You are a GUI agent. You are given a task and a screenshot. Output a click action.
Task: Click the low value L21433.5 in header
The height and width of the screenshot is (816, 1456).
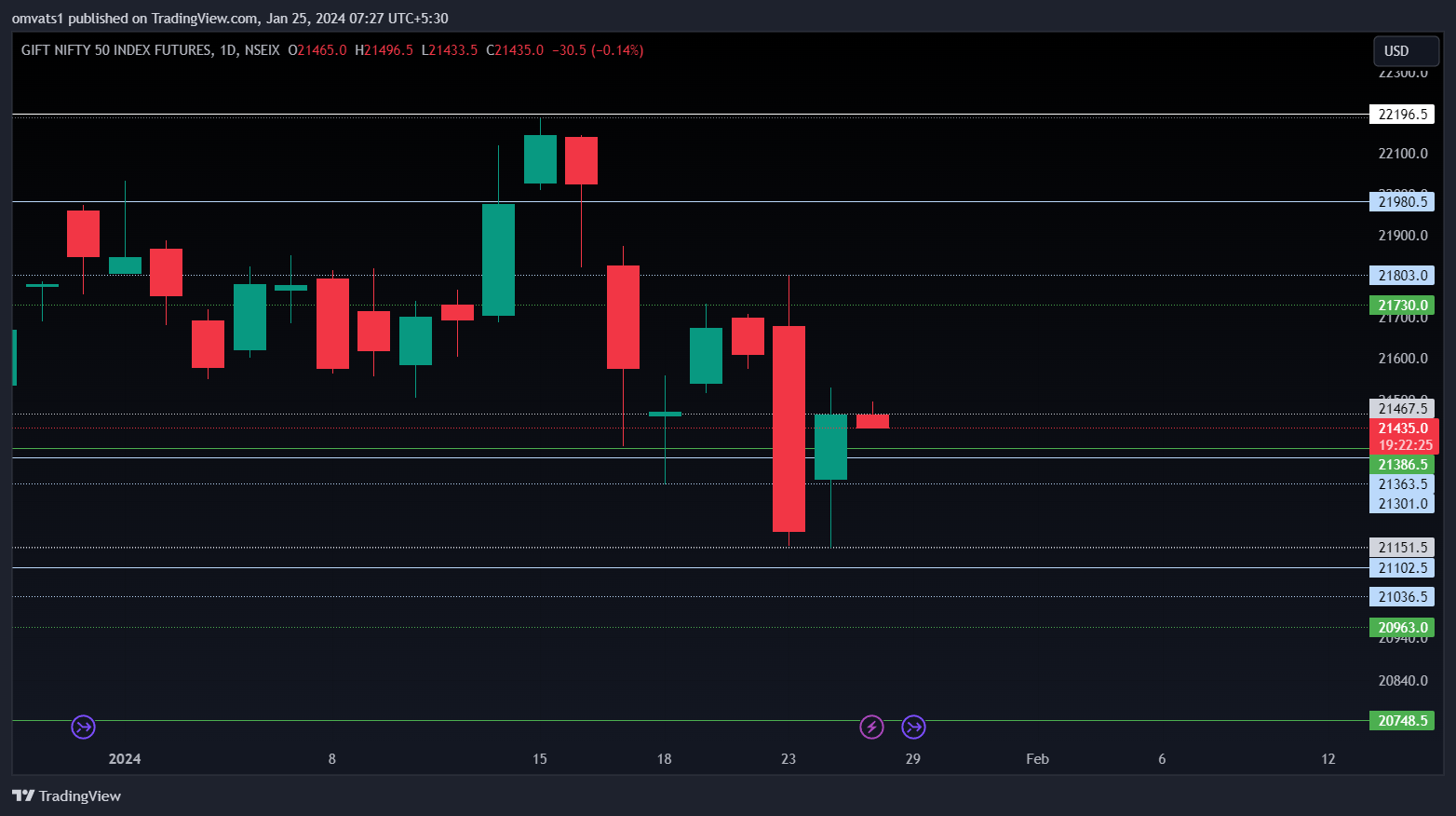(x=450, y=50)
